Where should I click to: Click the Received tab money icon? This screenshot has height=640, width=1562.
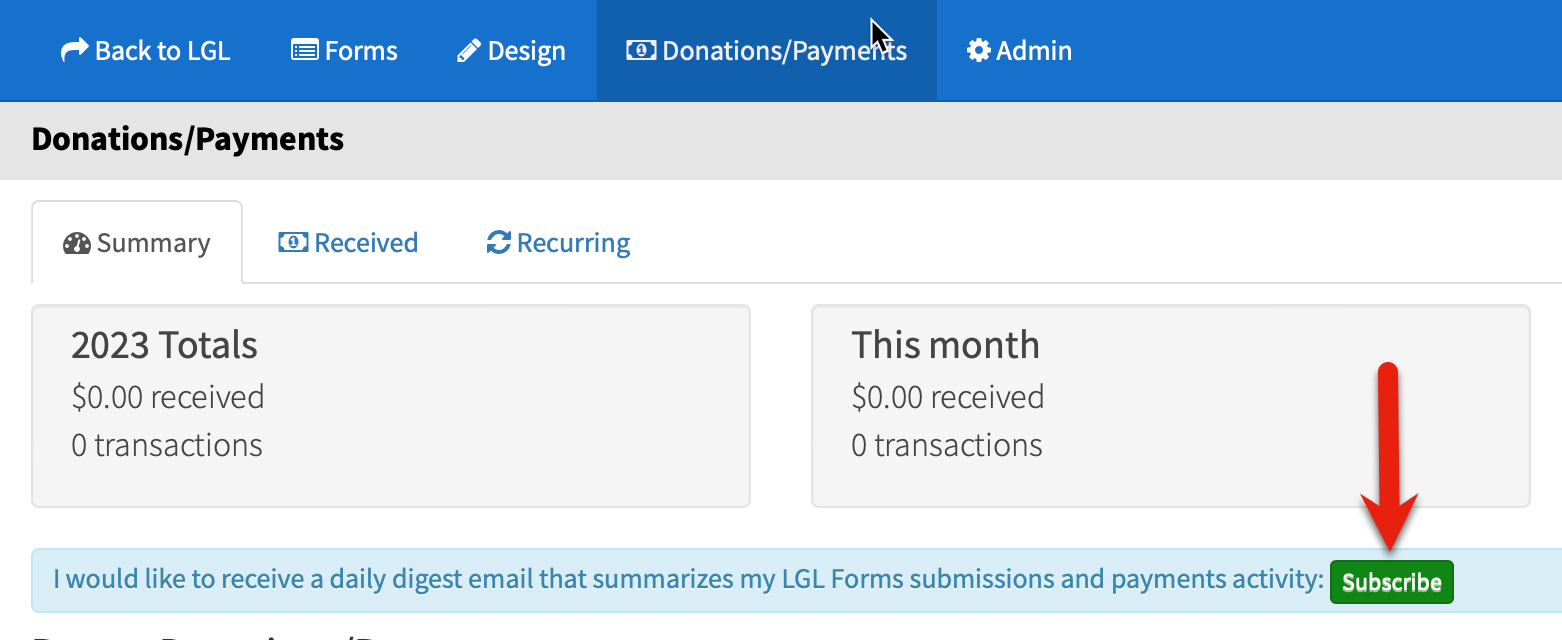click(x=293, y=242)
